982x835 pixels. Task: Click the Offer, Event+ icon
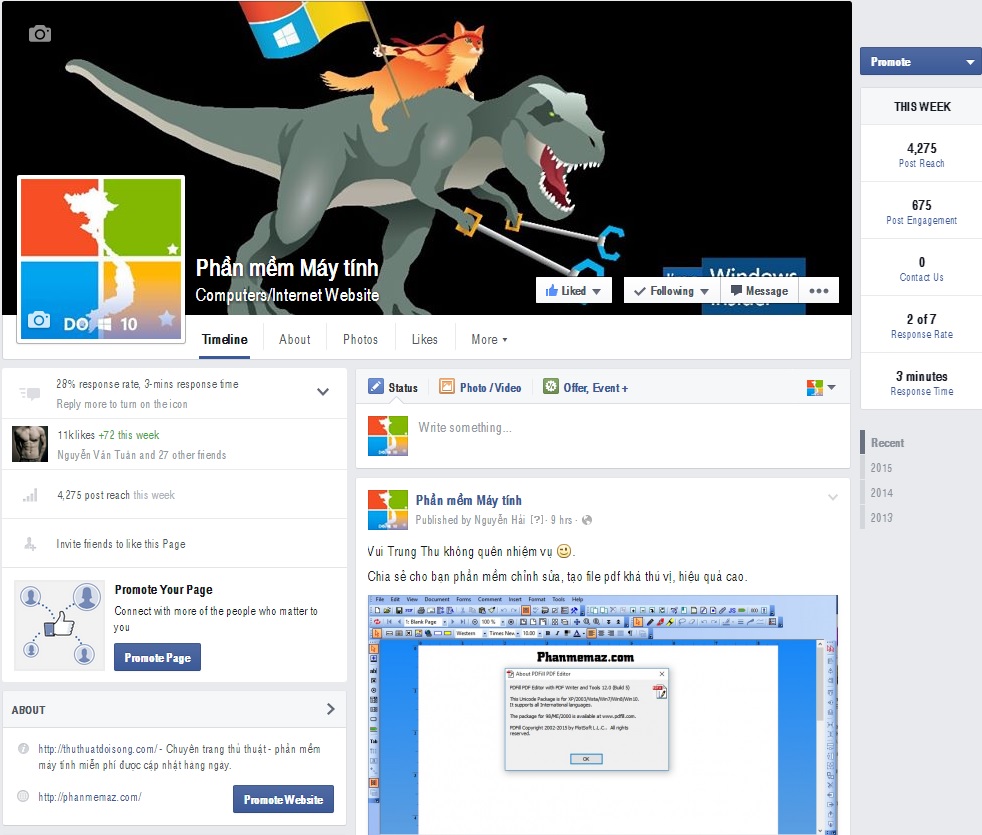click(x=549, y=387)
